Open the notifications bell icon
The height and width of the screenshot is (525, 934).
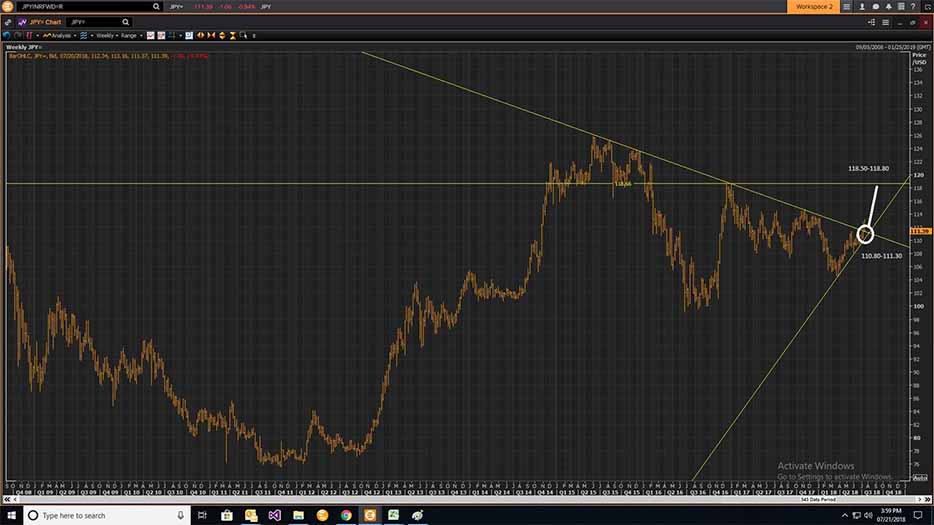pos(888,7)
